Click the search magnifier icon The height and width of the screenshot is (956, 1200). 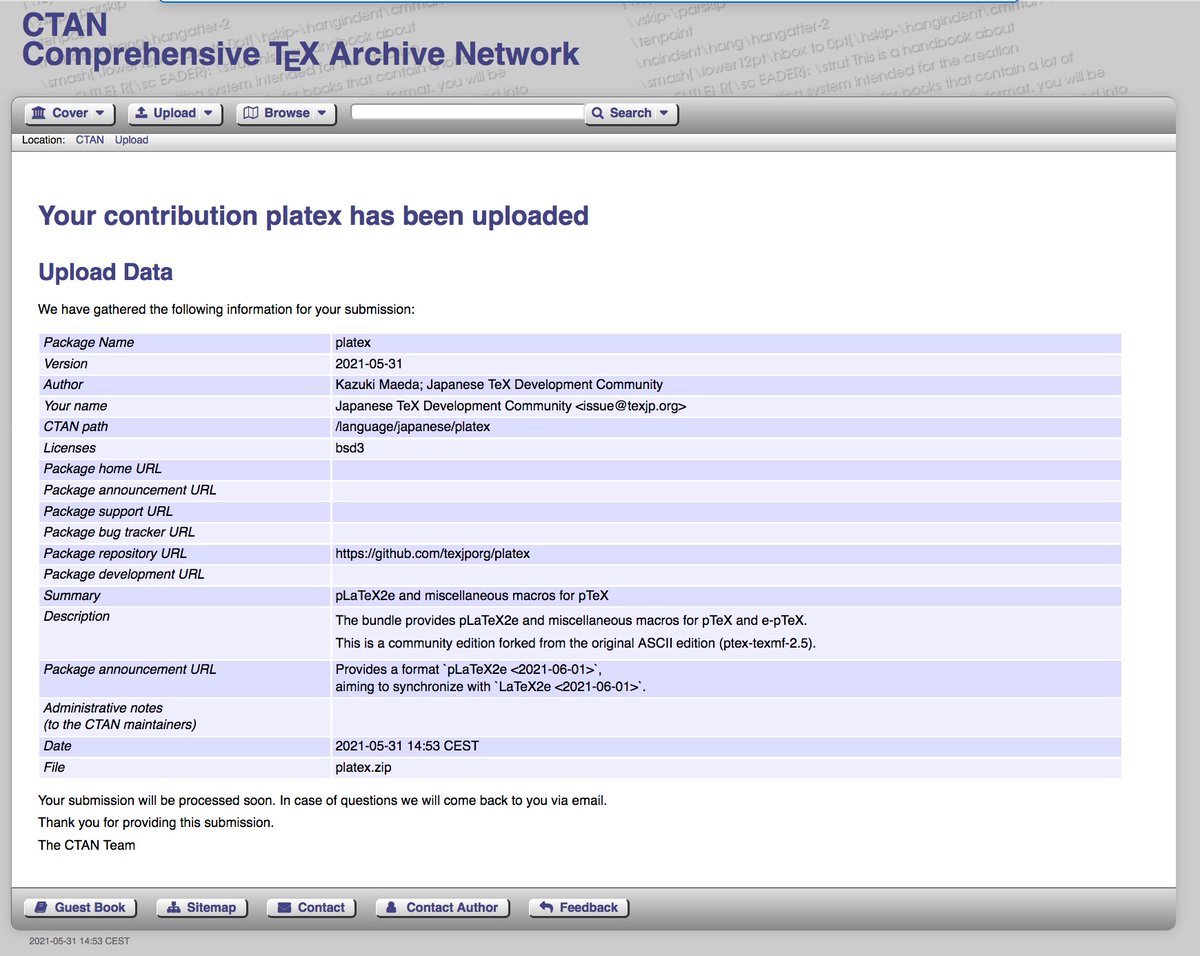tap(599, 113)
